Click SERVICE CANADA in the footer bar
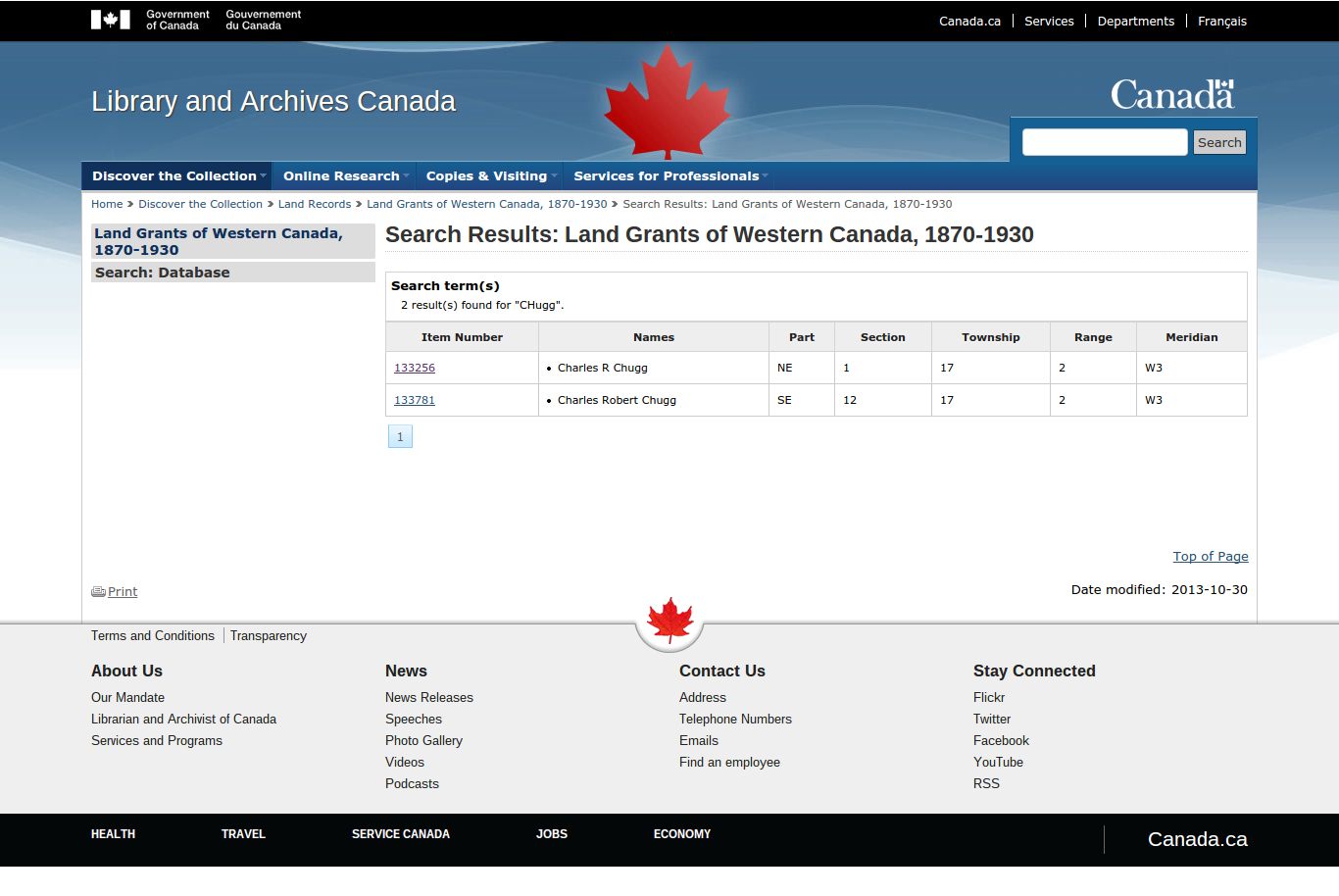The width and height of the screenshot is (1339, 896). click(x=401, y=834)
